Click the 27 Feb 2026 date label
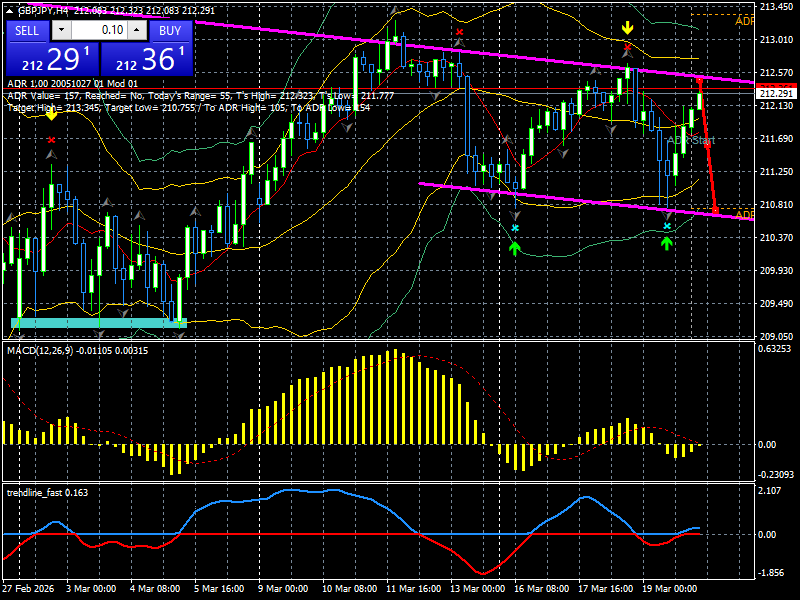The image size is (800, 600). click(28, 589)
